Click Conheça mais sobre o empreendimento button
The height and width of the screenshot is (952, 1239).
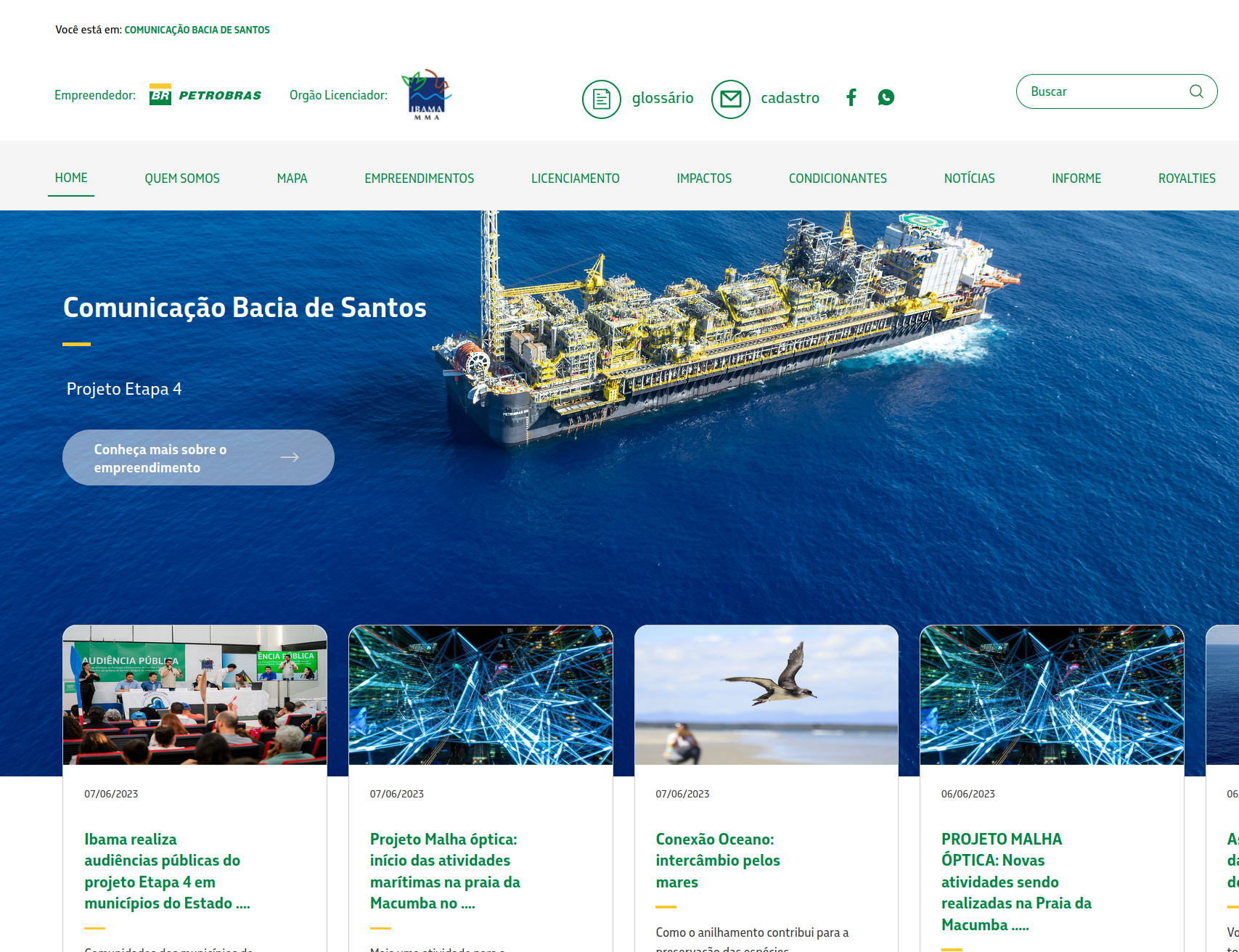[198, 457]
